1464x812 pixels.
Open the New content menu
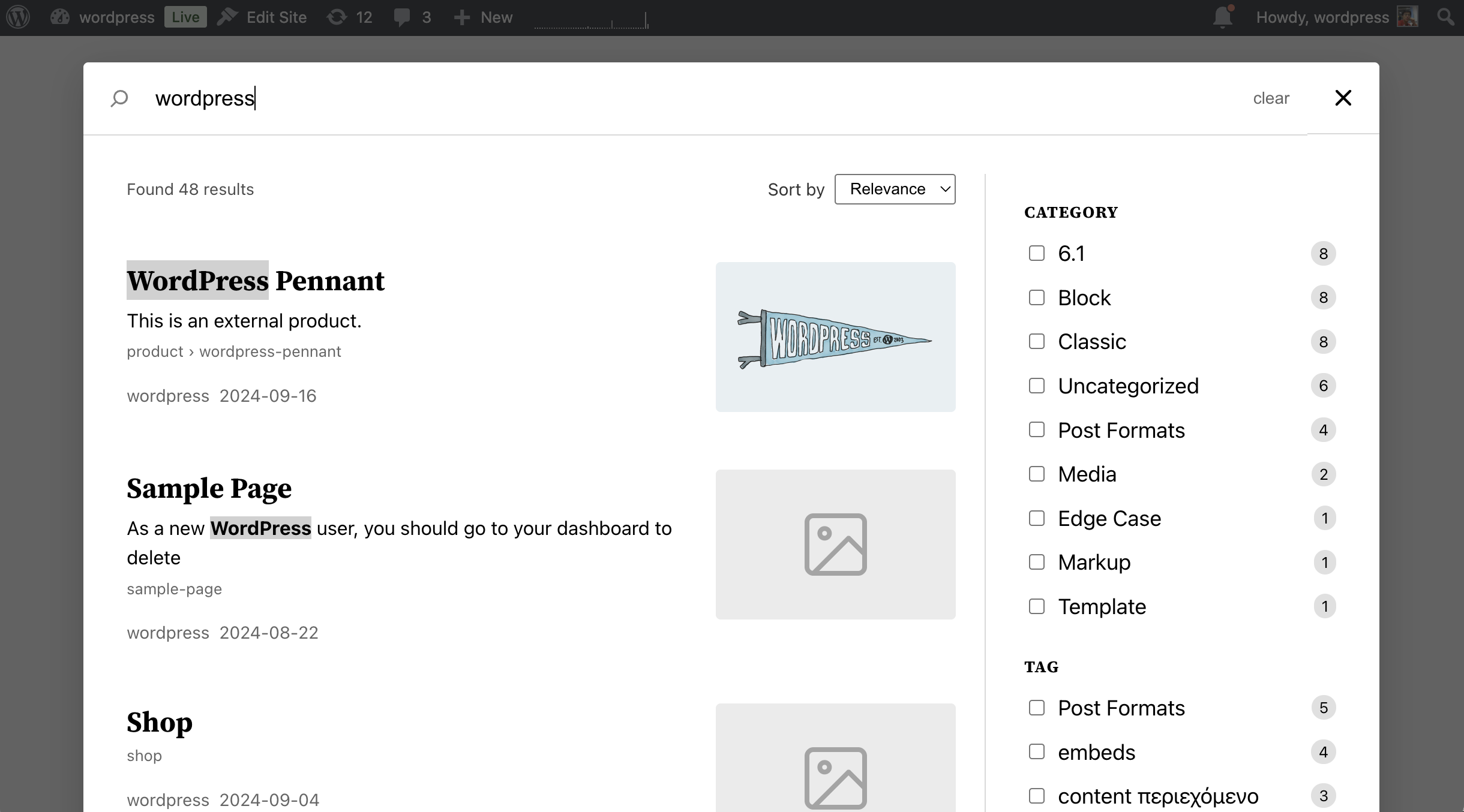click(483, 17)
